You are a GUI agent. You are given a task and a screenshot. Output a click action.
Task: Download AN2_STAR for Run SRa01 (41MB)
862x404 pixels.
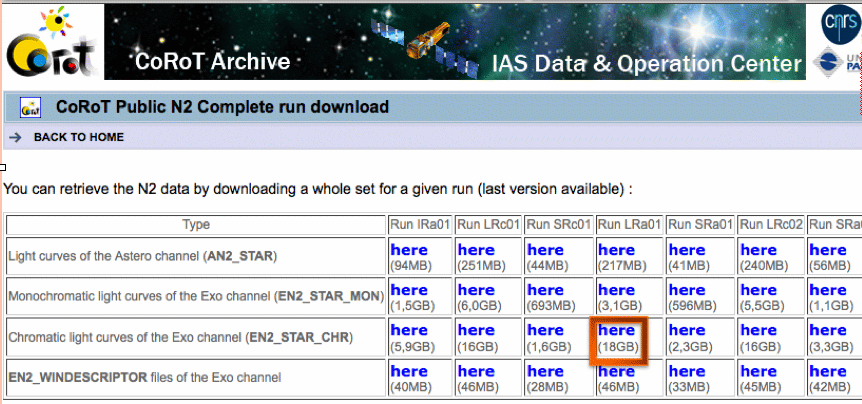point(687,249)
